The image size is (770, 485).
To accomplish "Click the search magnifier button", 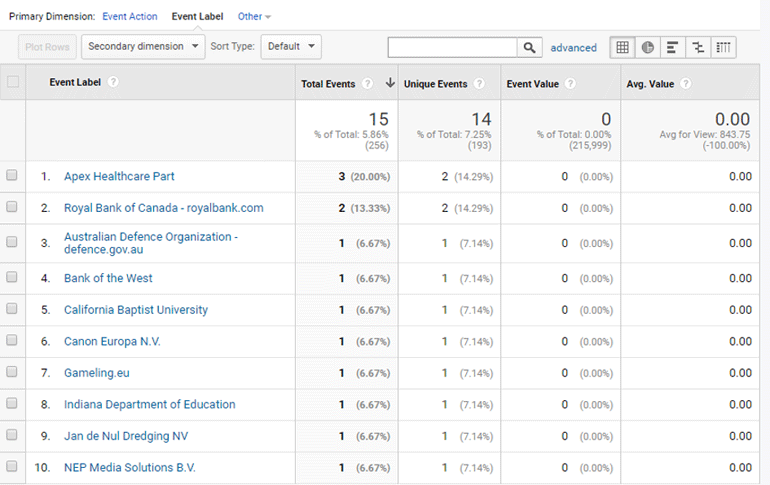I will [529, 48].
